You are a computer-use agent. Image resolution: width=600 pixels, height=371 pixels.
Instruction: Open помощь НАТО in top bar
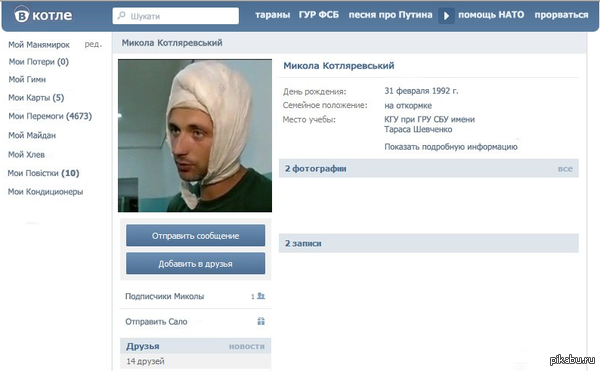point(491,15)
